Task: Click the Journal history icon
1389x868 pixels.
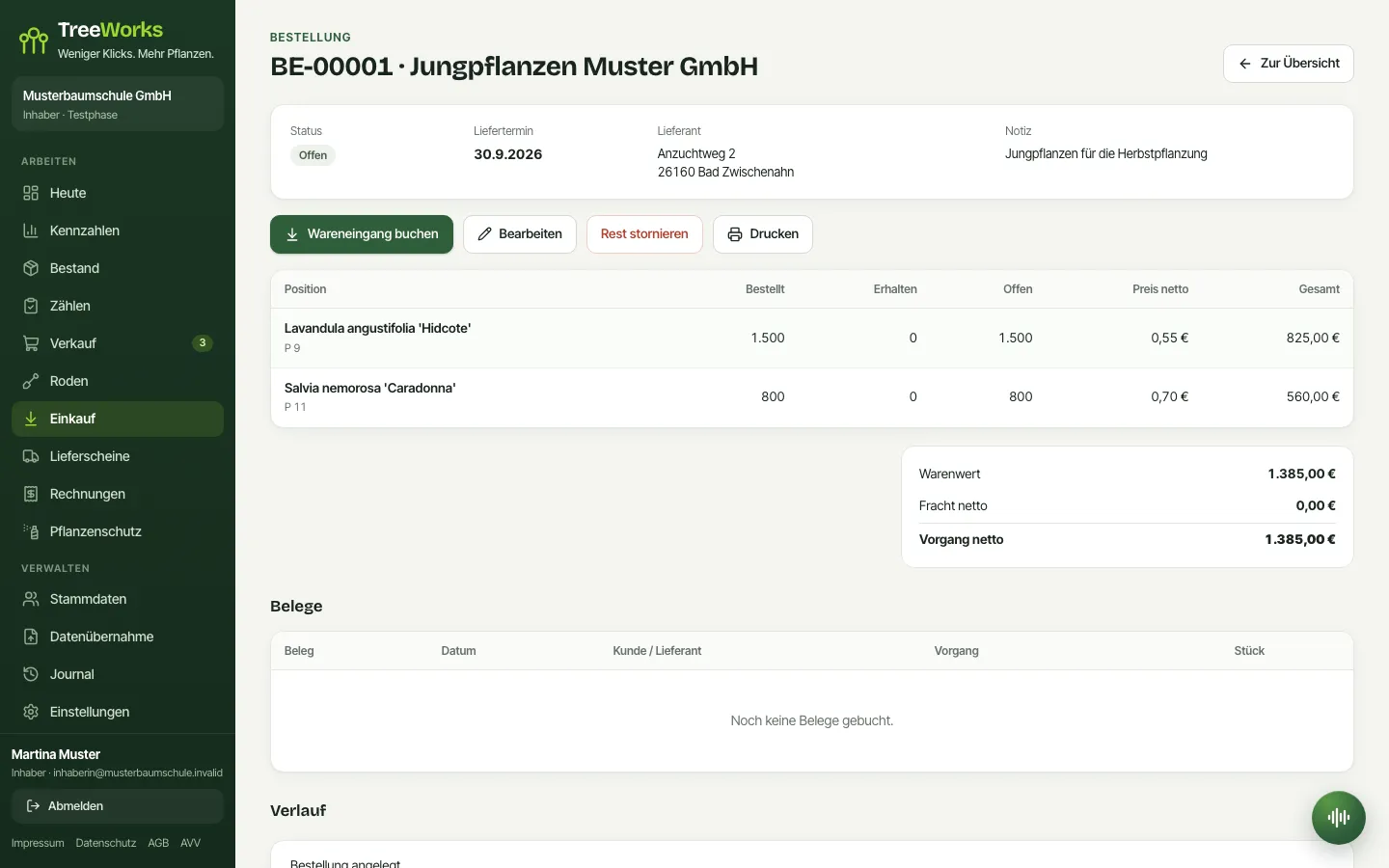Action: click(x=31, y=674)
